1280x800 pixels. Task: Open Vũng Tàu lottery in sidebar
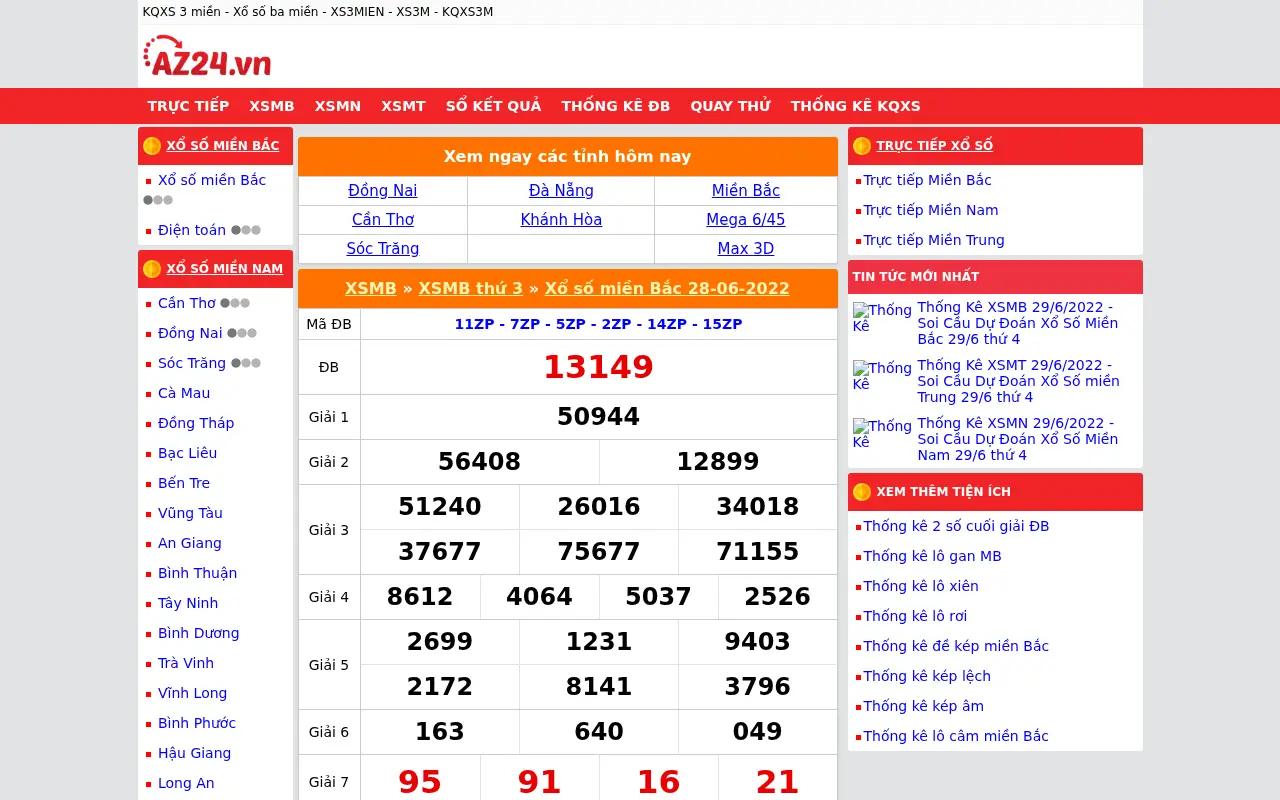click(190, 513)
